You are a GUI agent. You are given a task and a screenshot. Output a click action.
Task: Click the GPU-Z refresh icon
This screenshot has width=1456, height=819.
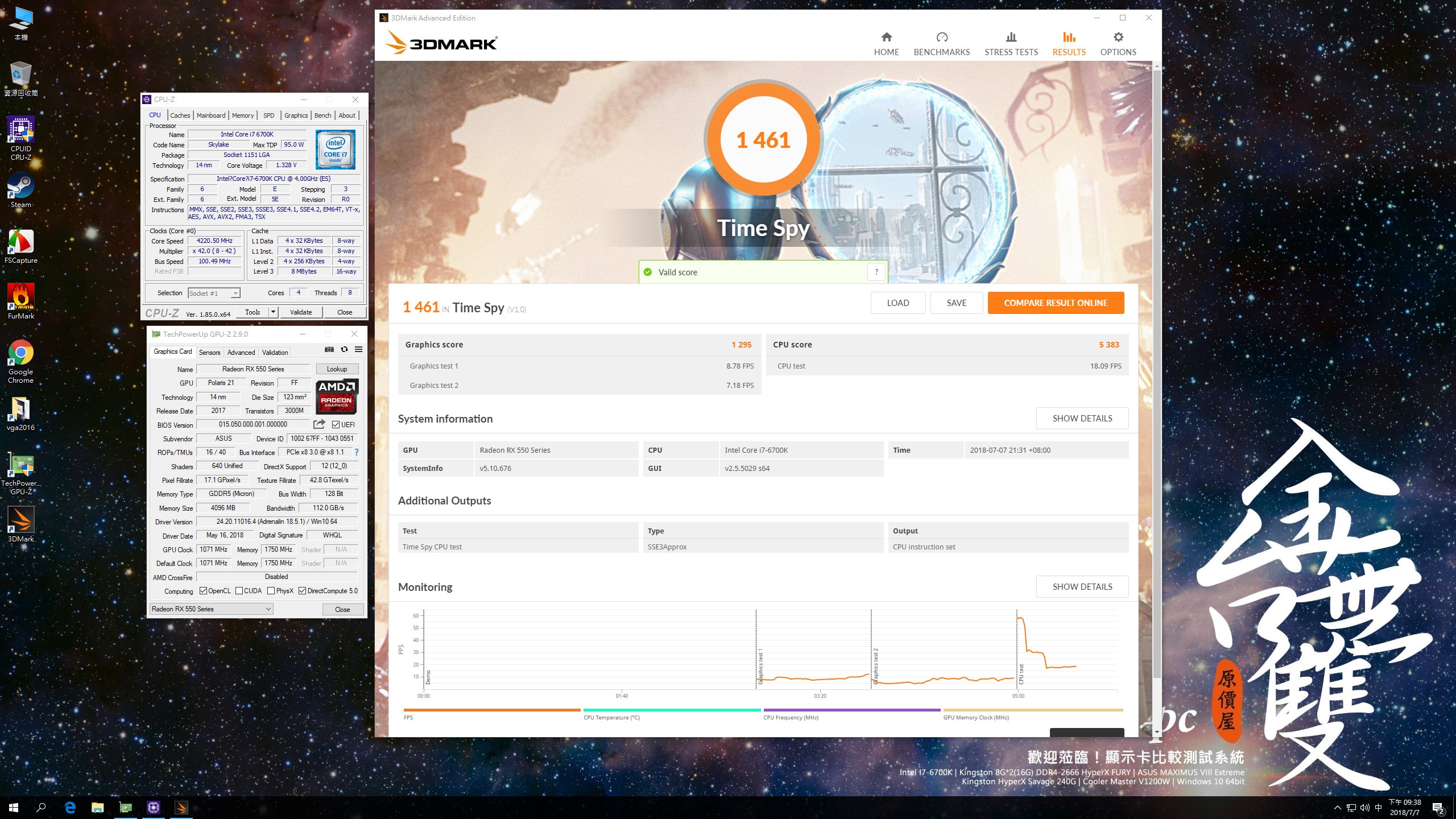344,349
